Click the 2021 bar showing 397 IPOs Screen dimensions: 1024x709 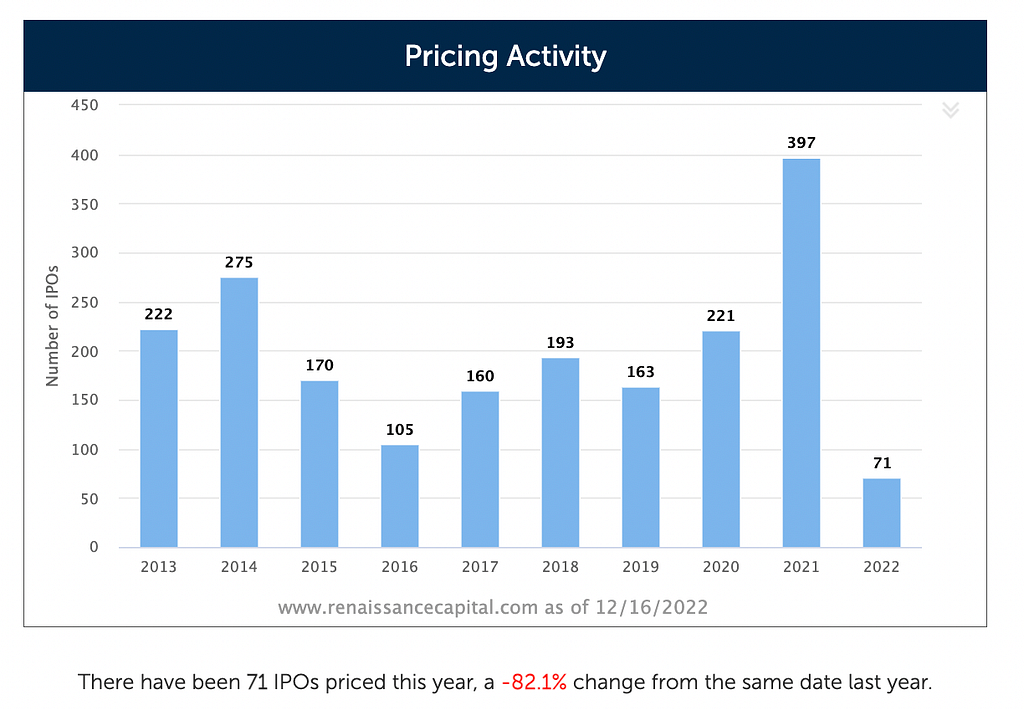(801, 353)
